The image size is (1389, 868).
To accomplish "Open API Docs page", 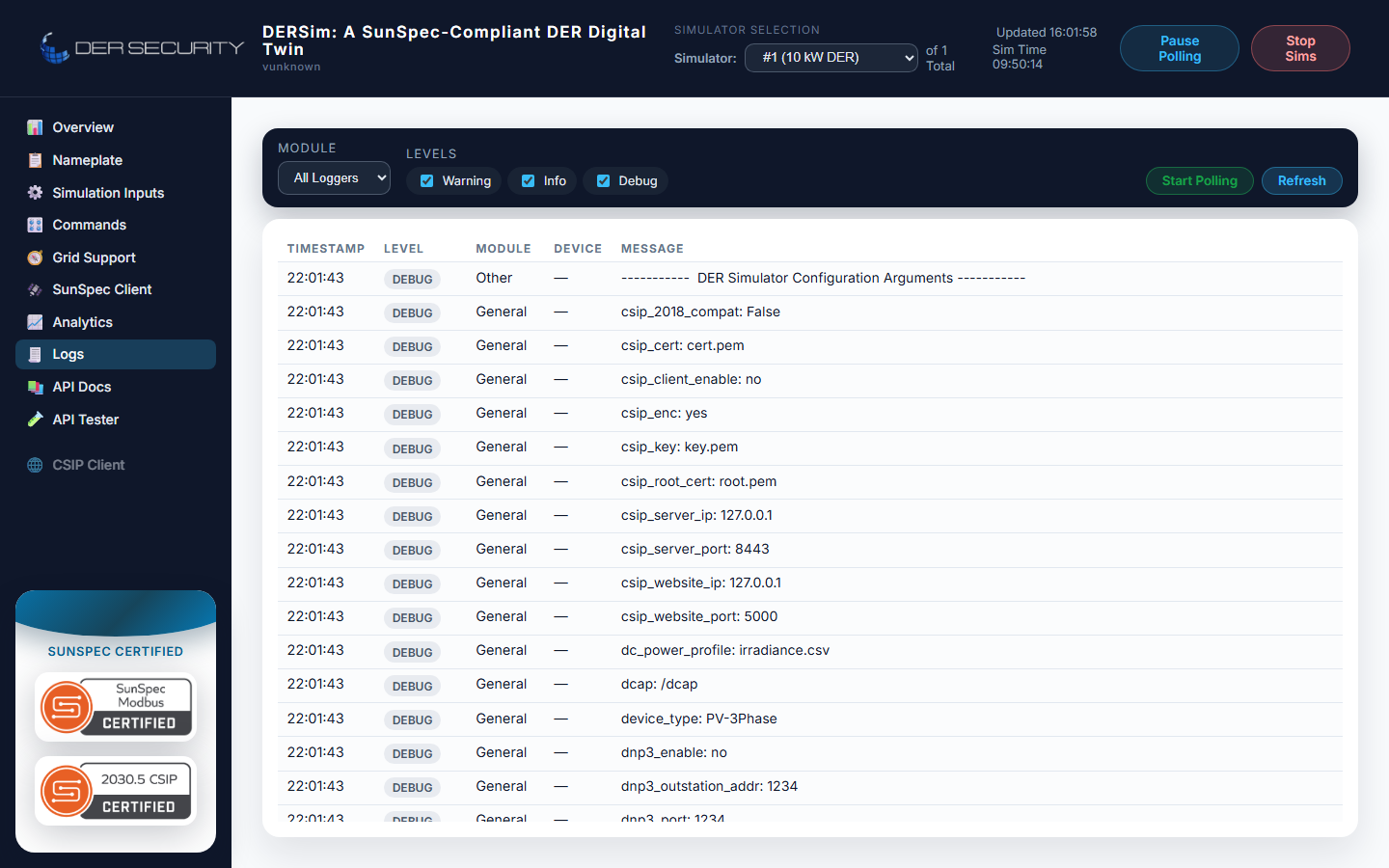I will pos(116,387).
